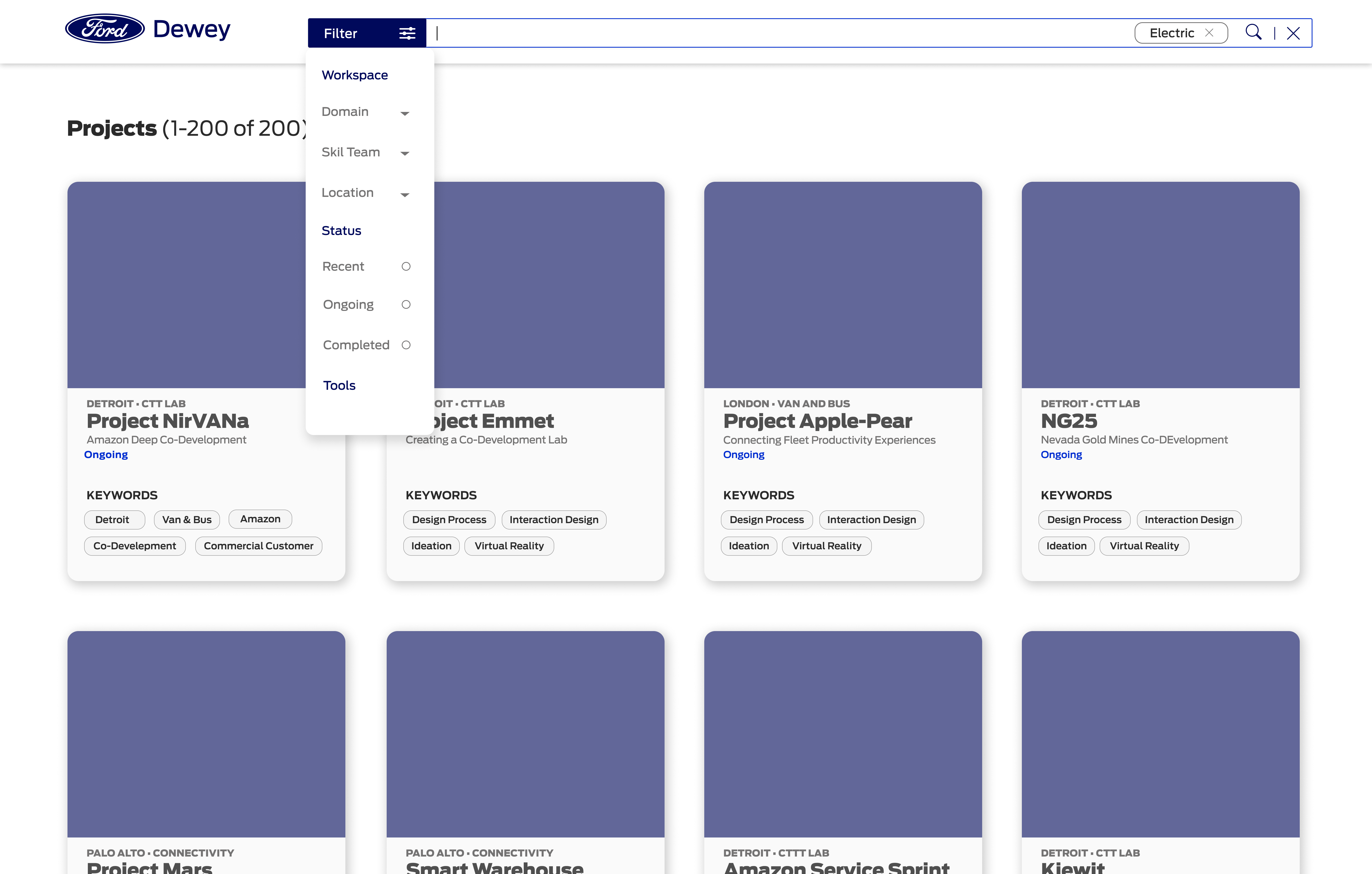The width and height of the screenshot is (1372, 874).
Task: Click Project NirVANa card image
Action: 186,285
